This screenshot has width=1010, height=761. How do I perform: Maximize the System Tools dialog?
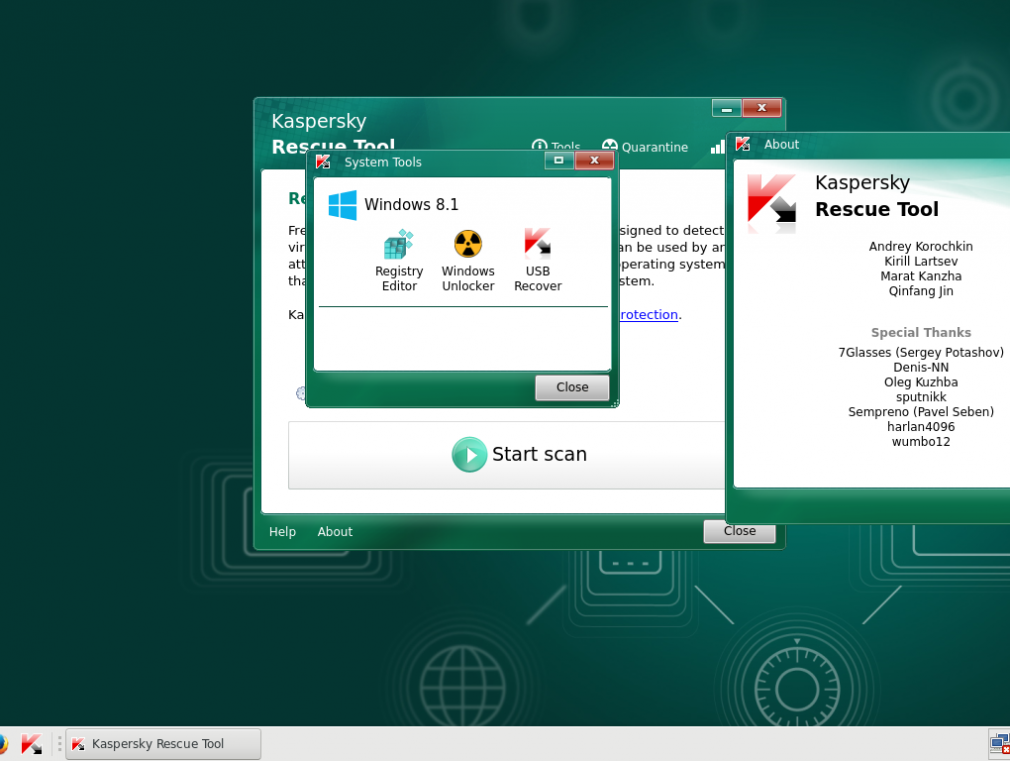[558, 160]
